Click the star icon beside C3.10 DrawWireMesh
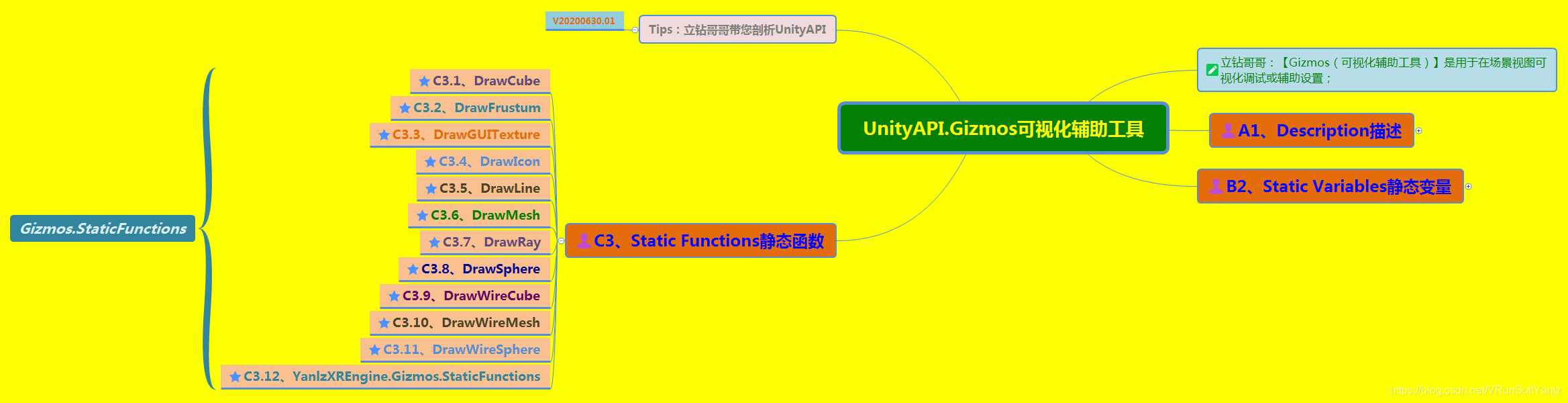This screenshot has width=1568, height=403. coord(384,323)
